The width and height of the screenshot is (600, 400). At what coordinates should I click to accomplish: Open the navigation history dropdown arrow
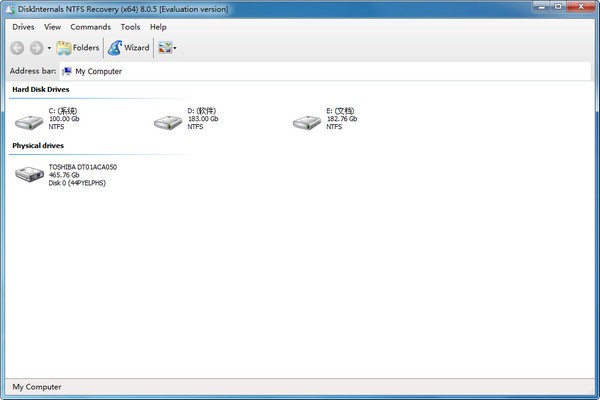49,48
